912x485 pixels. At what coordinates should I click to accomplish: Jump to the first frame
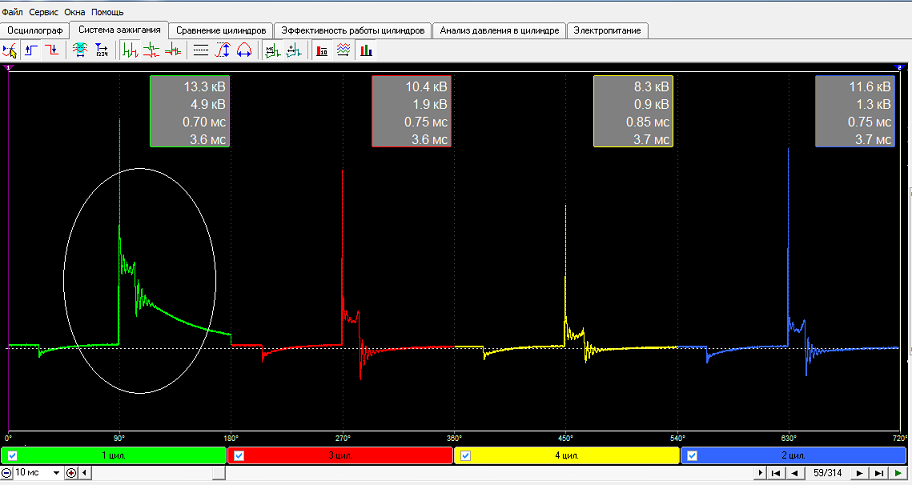(x=776, y=473)
